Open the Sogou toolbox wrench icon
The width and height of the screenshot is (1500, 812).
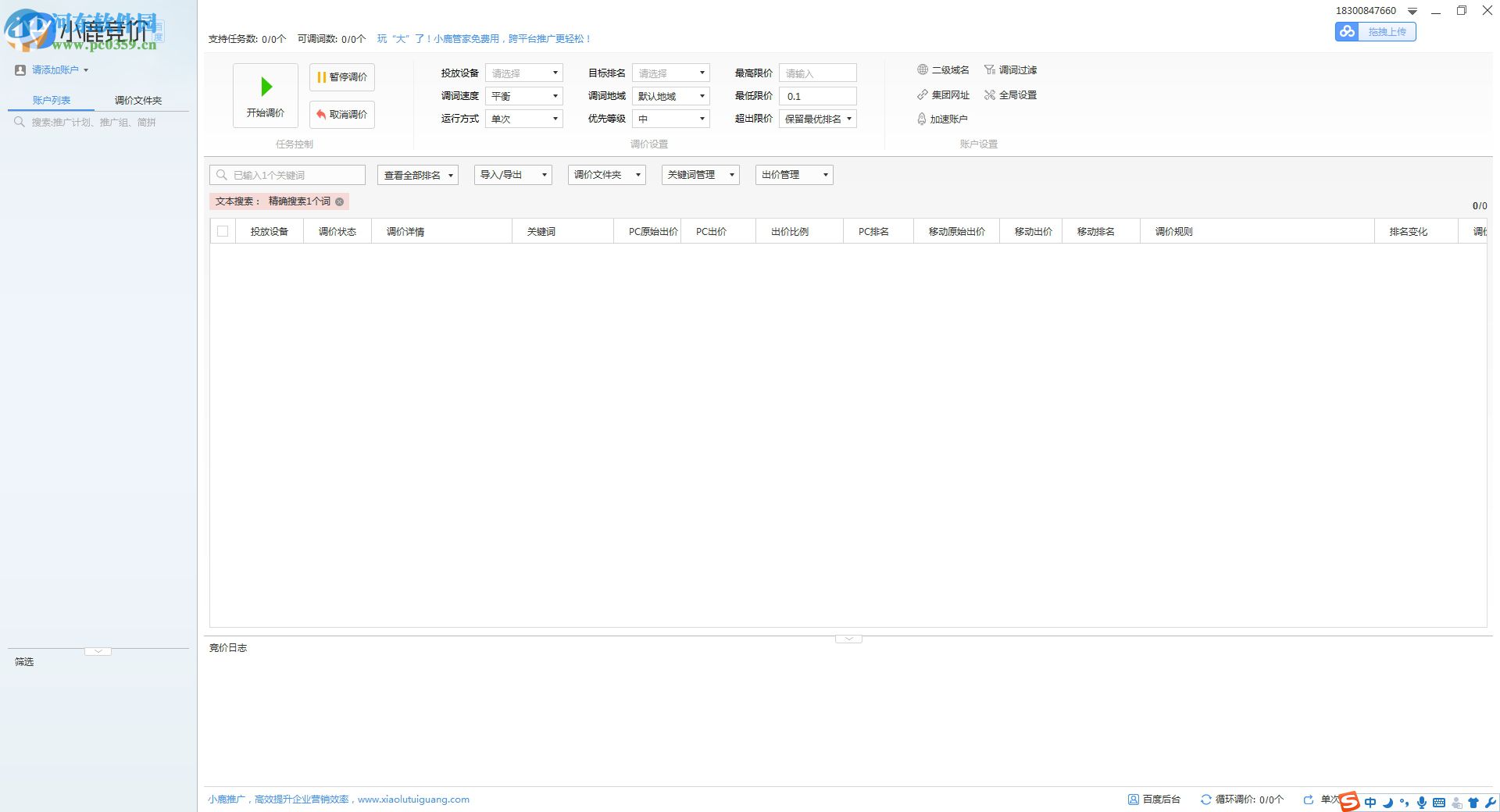[x=1491, y=802]
